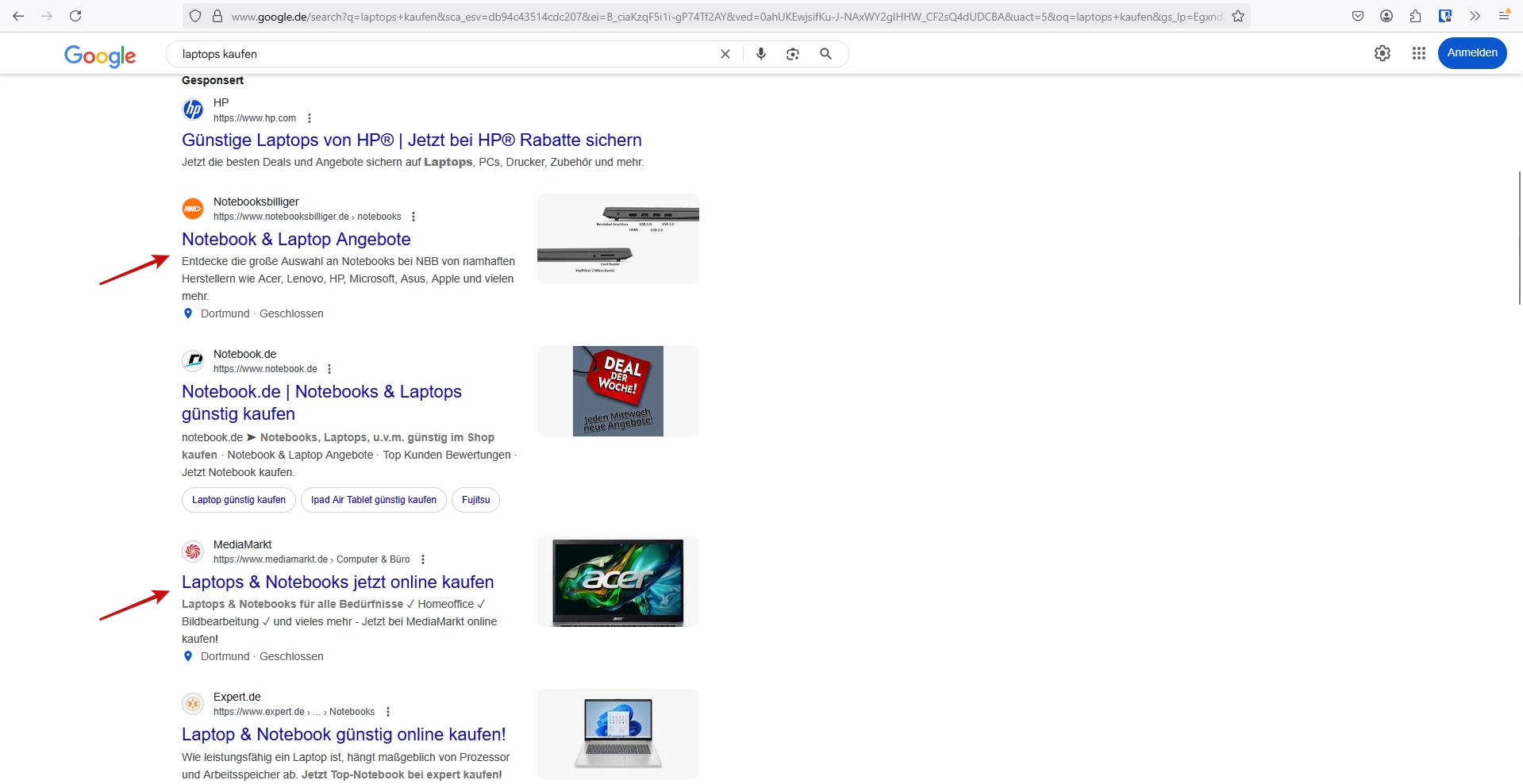Expand options menu for MediaMarkt result

423,559
